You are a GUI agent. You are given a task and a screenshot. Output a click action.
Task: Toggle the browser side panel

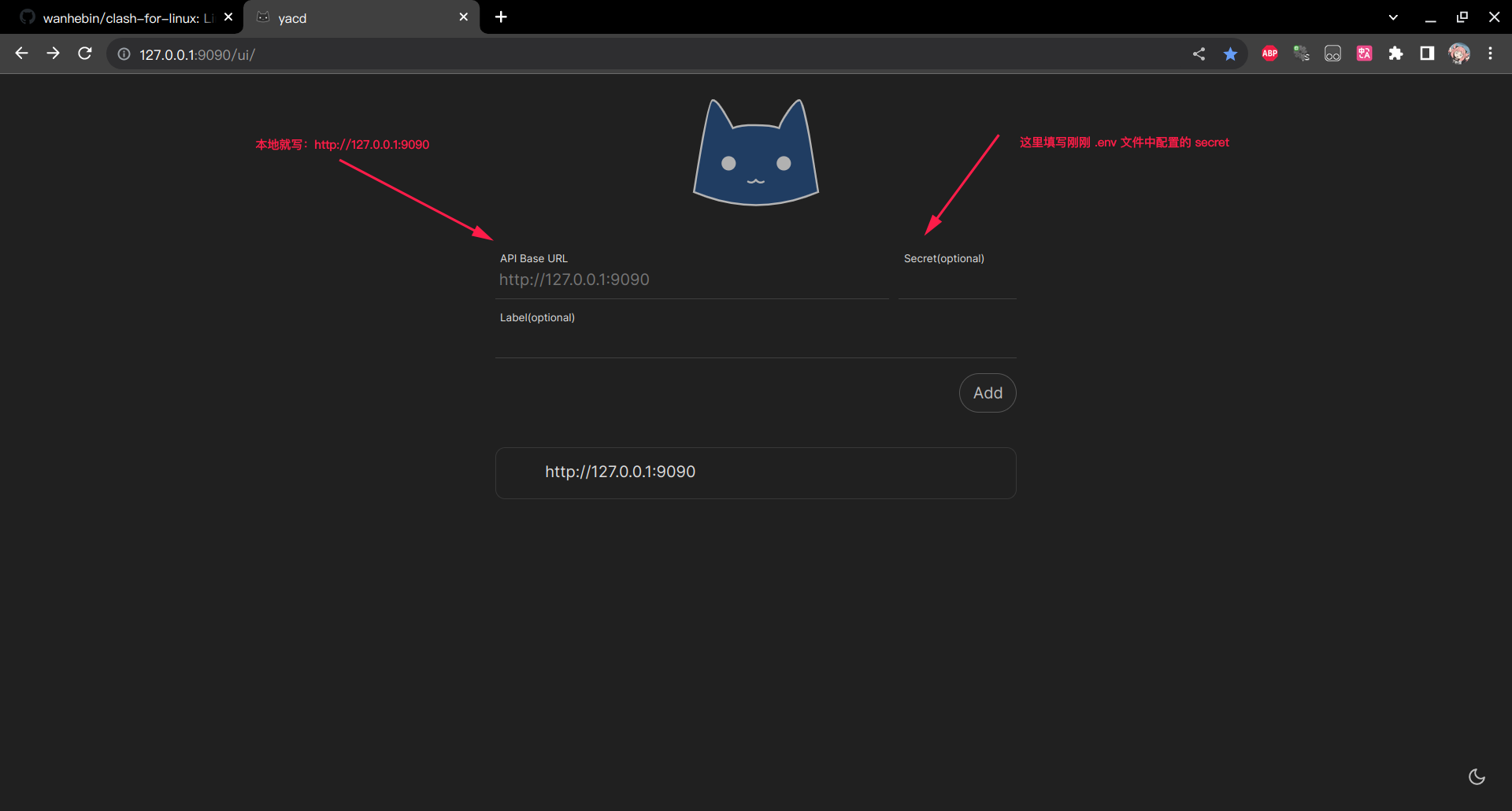point(1427,54)
